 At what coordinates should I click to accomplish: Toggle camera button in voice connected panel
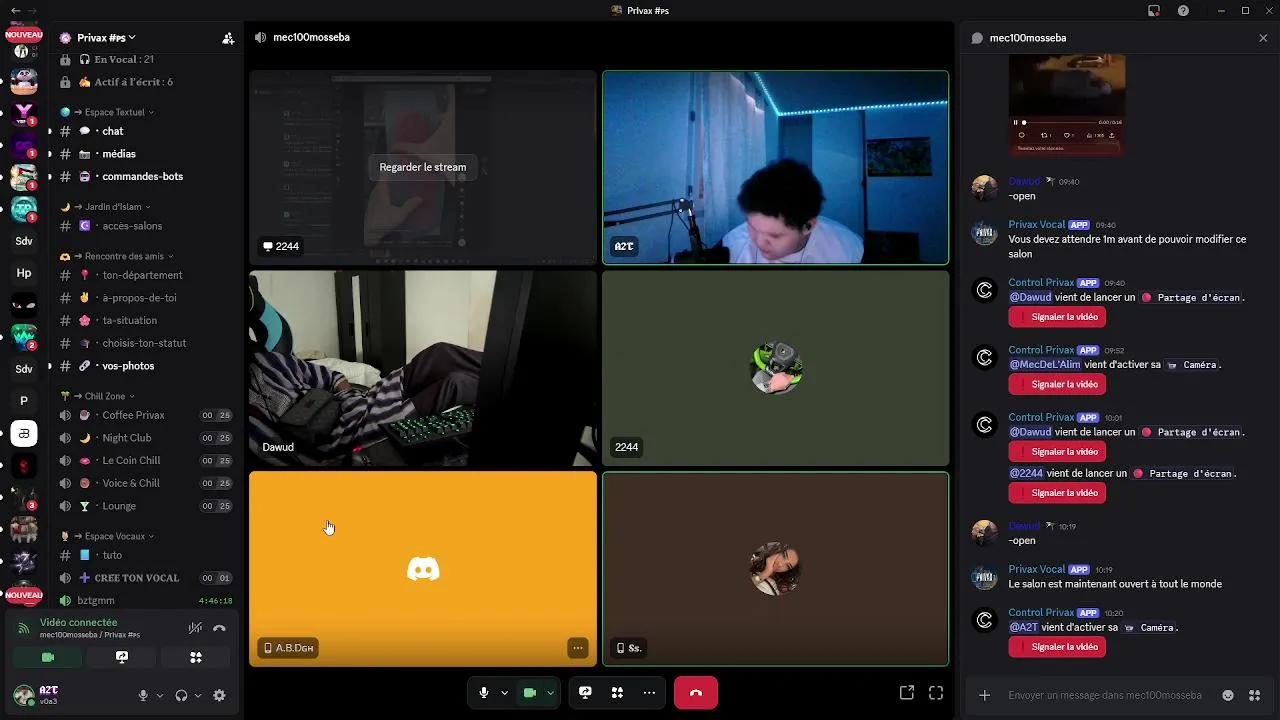coord(47,657)
